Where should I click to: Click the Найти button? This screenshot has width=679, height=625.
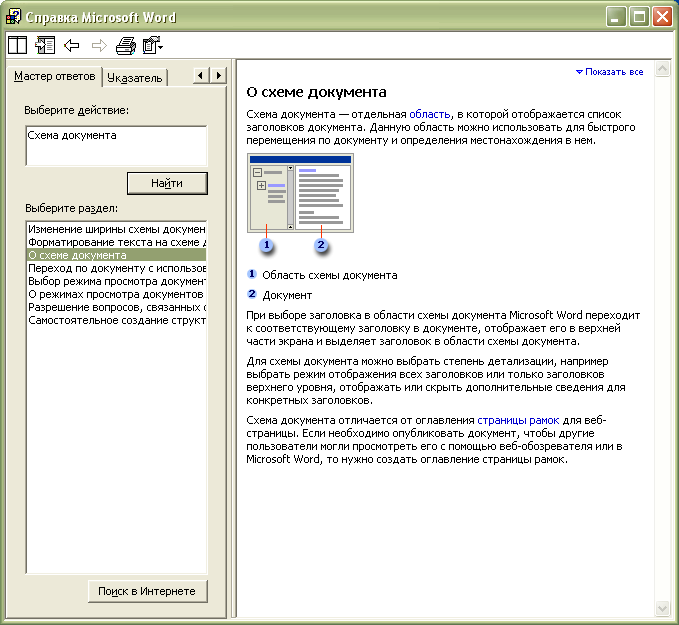(x=167, y=183)
